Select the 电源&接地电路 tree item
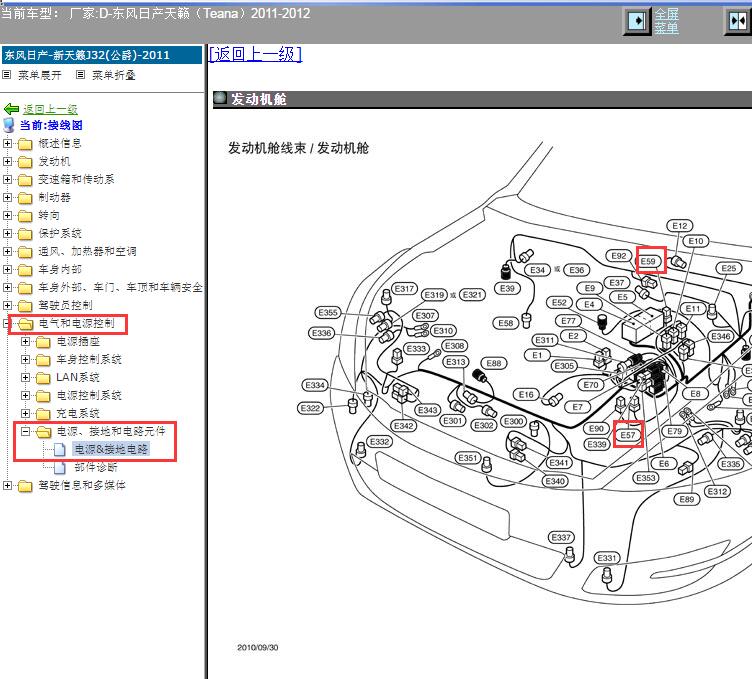Screen dimensions: 752x679 click(111, 449)
